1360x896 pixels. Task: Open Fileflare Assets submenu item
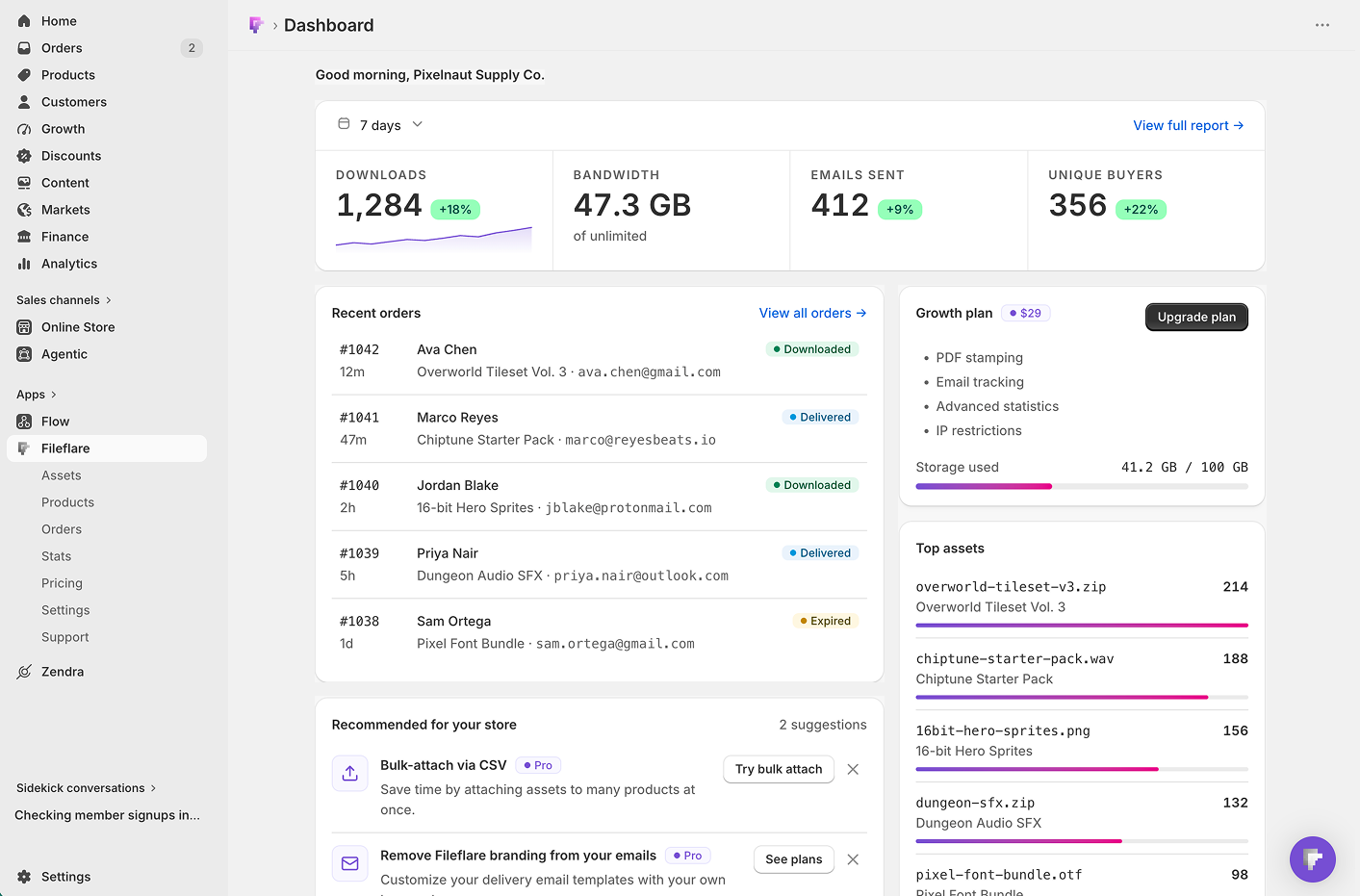click(62, 475)
